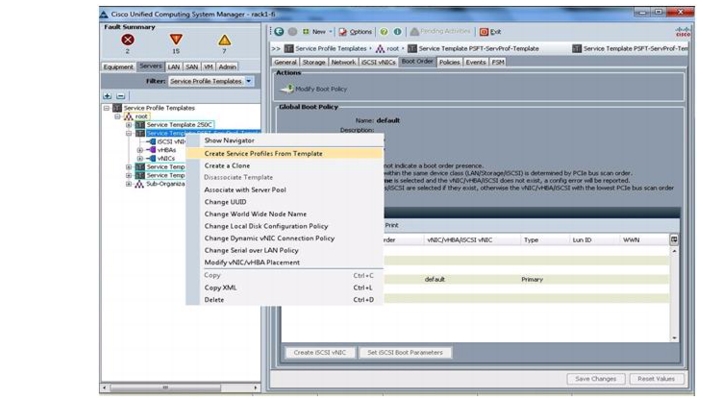703x412 pixels.
Task: Click the Save Changes button
Action: [595, 379]
